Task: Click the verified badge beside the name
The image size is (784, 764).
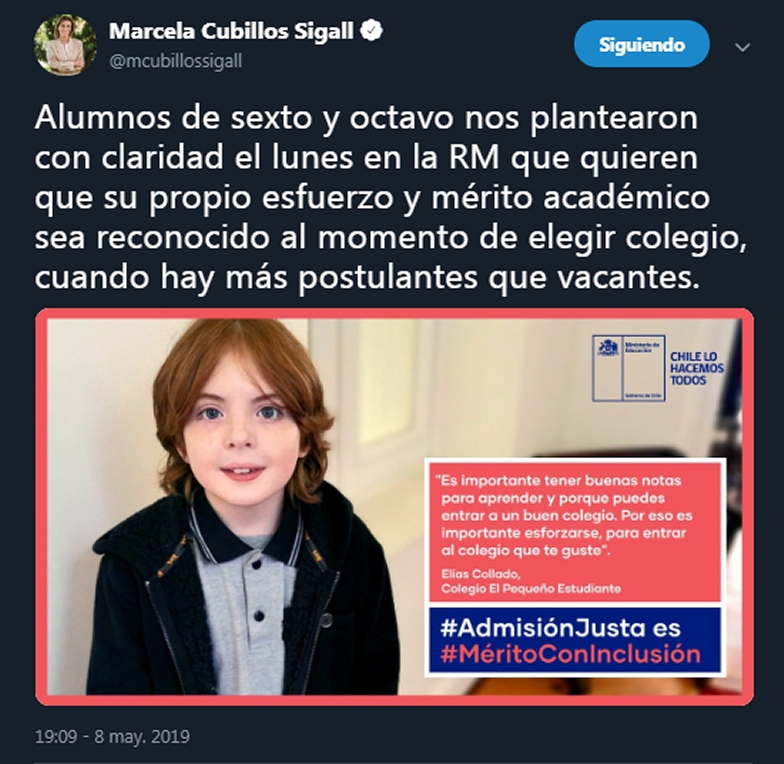Action: [372, 31]
